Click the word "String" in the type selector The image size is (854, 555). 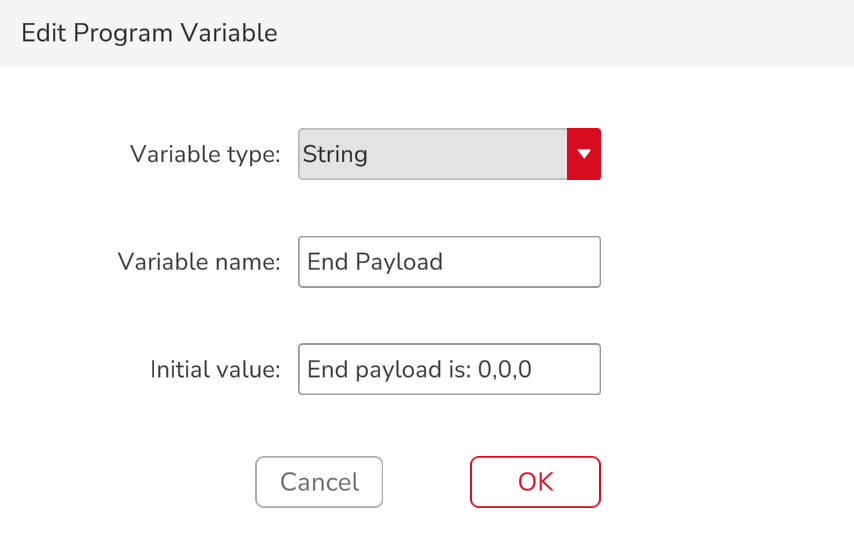pos(335,155)
